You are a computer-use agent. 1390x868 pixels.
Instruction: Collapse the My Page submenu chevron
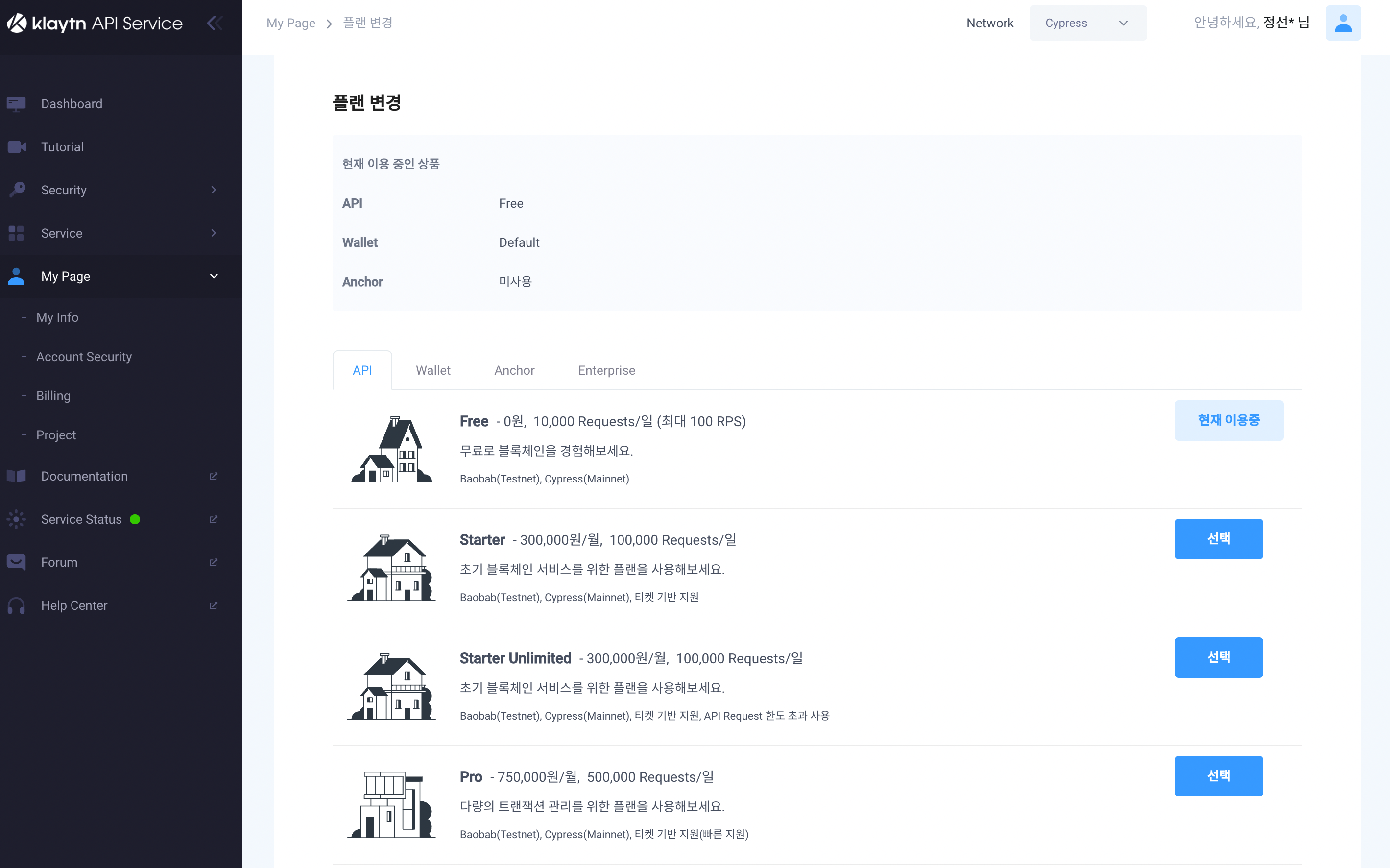coord(214,276)
